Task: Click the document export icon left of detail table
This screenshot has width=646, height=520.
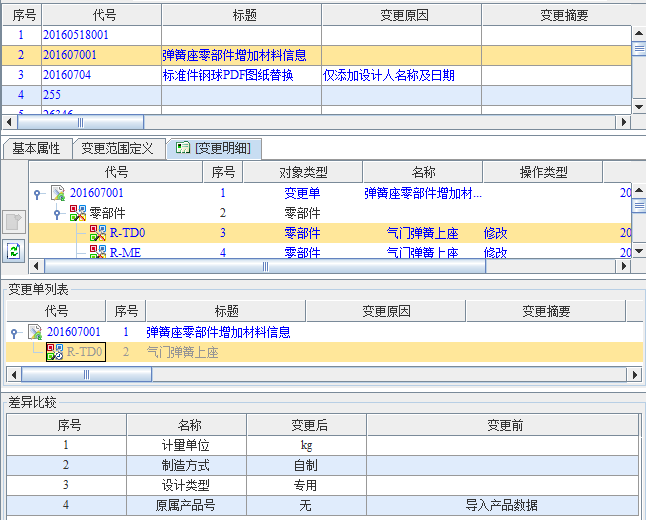Action: (14, 222)
